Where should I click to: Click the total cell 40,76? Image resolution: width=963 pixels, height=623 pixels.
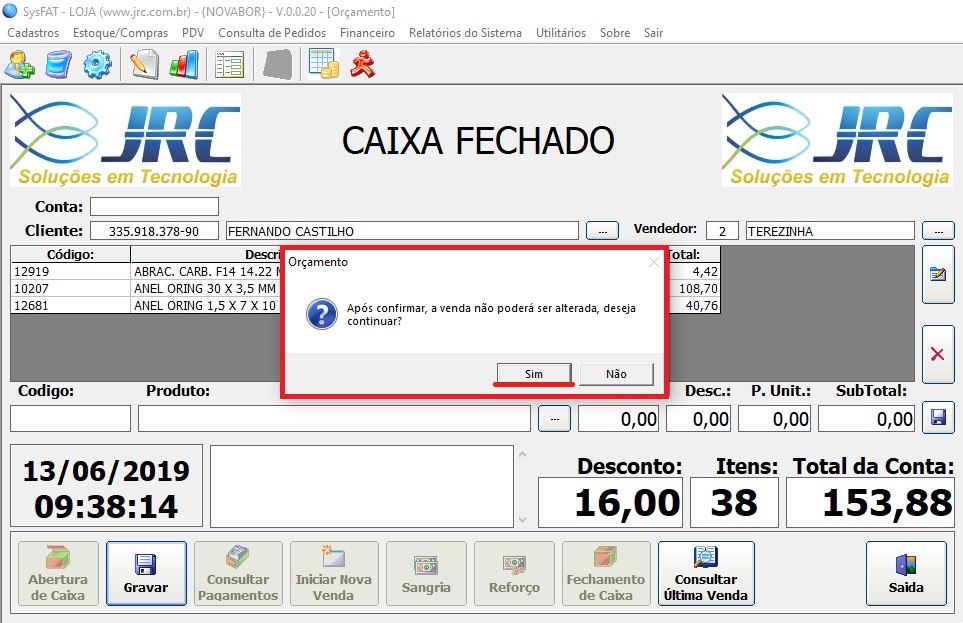pos(695,305)
